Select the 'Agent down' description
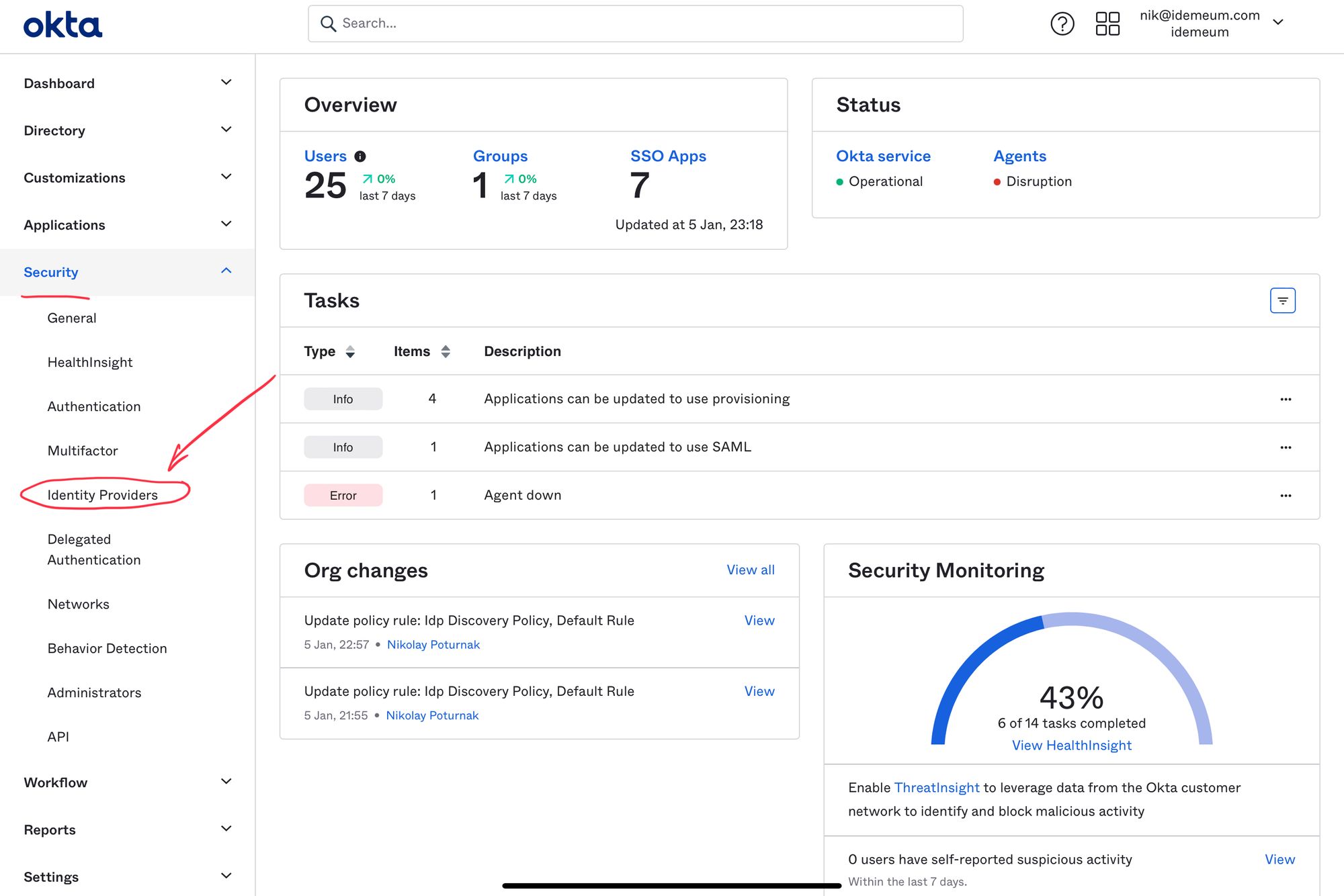 [523, 496]
